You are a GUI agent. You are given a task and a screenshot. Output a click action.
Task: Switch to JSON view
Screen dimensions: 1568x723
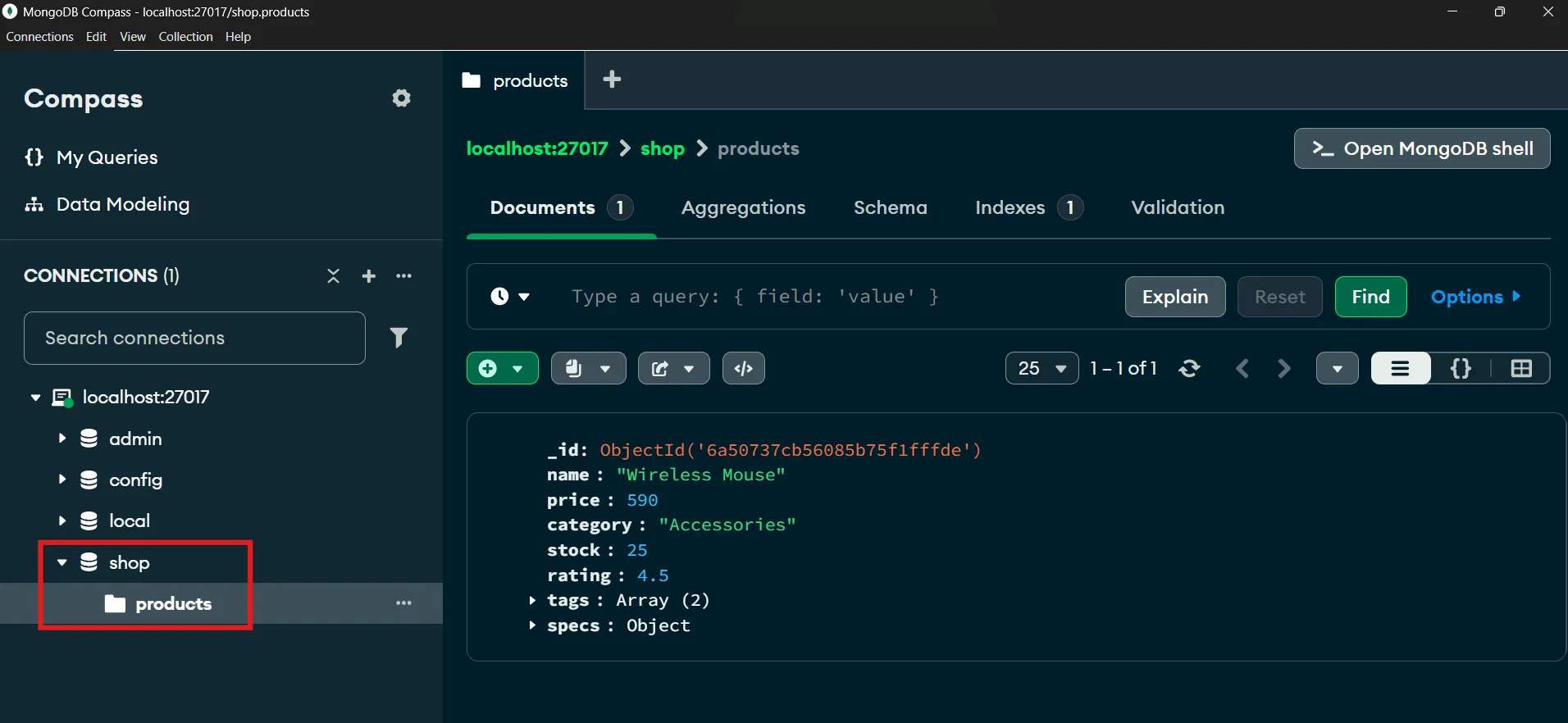point(1461,368)
